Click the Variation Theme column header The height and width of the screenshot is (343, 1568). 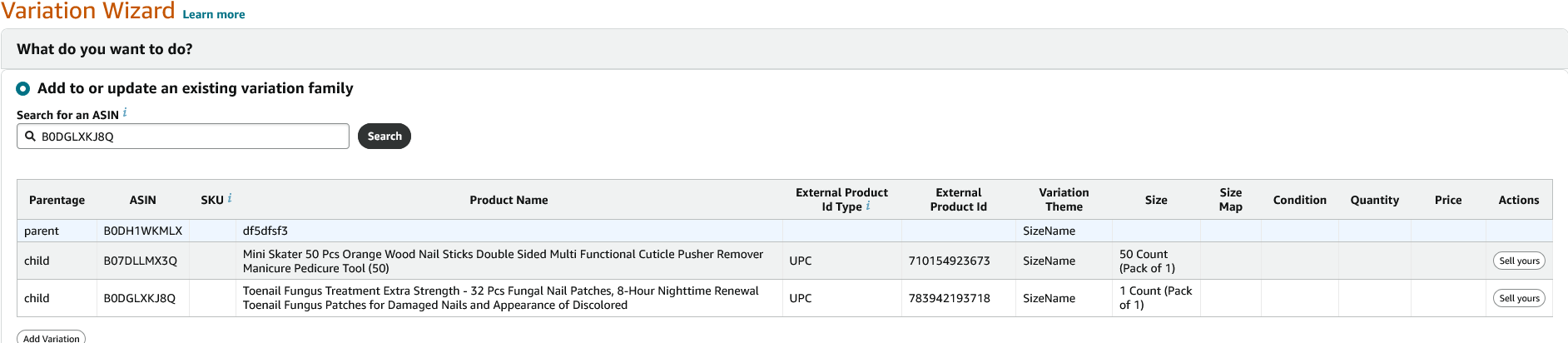tap(1064, 200)
